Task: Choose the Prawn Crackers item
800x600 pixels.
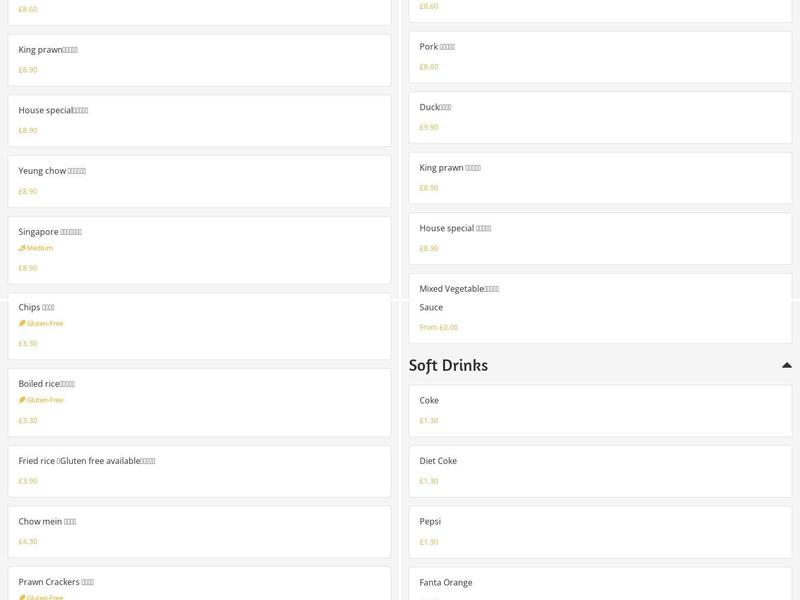Action: click(199, 584)
